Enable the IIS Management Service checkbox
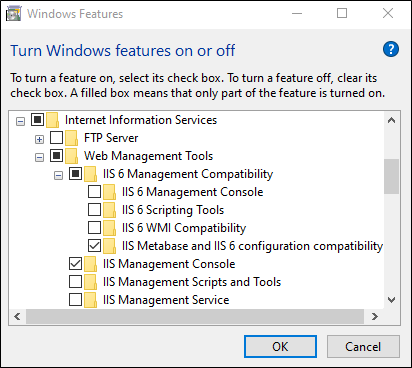Viewport: 412px width, 368px height. pyautogui.click(x=75, y=299)
